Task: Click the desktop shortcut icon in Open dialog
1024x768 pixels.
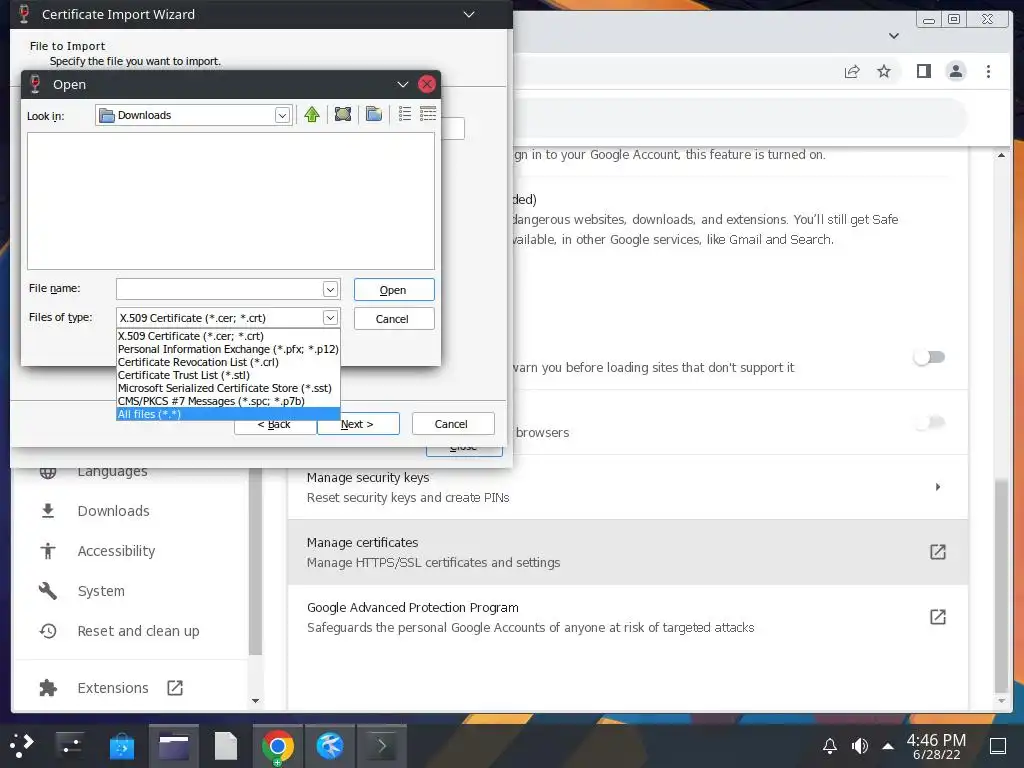Action: [x=343, y=114]
